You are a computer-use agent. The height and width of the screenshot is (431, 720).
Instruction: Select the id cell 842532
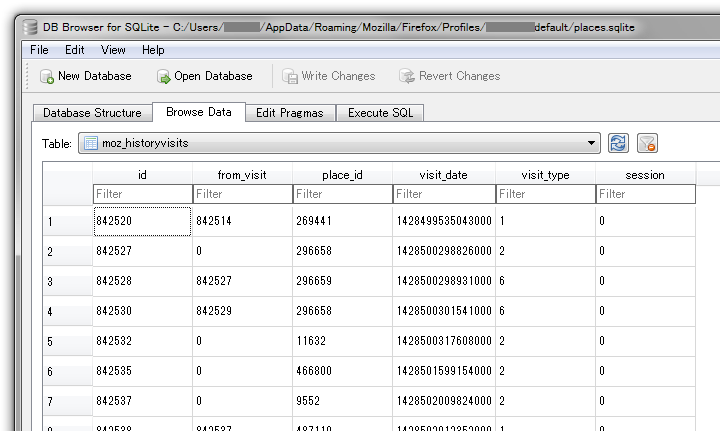pos(142,341)
